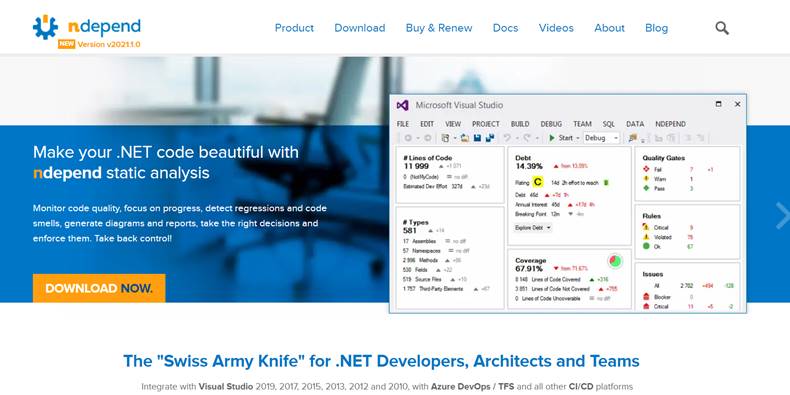Click the New Project toolbar icon
The width and height of the screenshot is (790, 395).
click(x=445, y=138)
